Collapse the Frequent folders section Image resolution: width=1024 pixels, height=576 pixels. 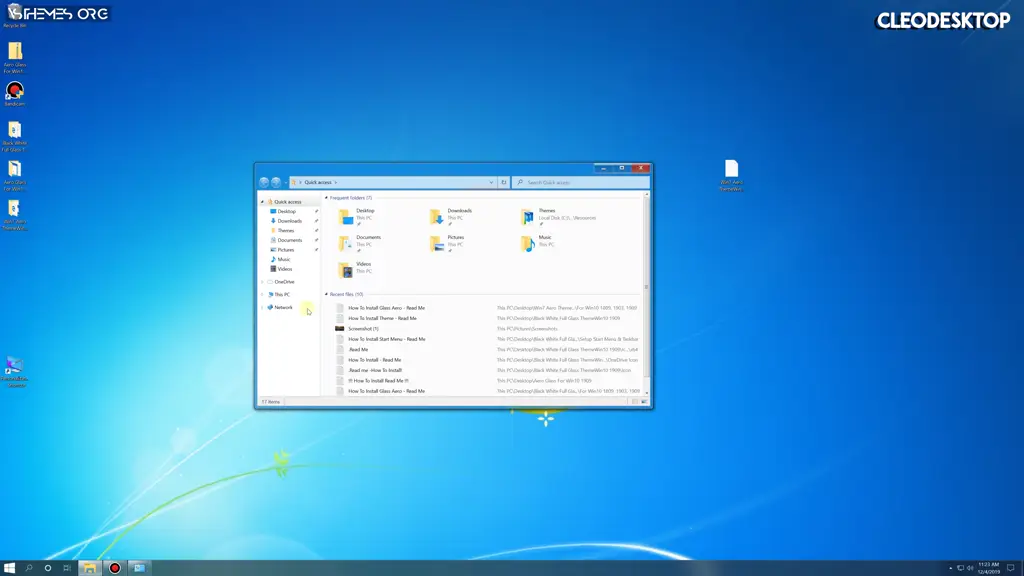tap(328, 198)
